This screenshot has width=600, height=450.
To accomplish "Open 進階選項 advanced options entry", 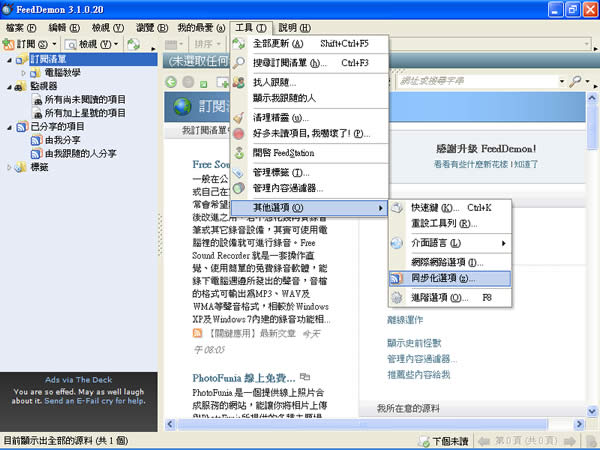I will click(x=450, y=298).
